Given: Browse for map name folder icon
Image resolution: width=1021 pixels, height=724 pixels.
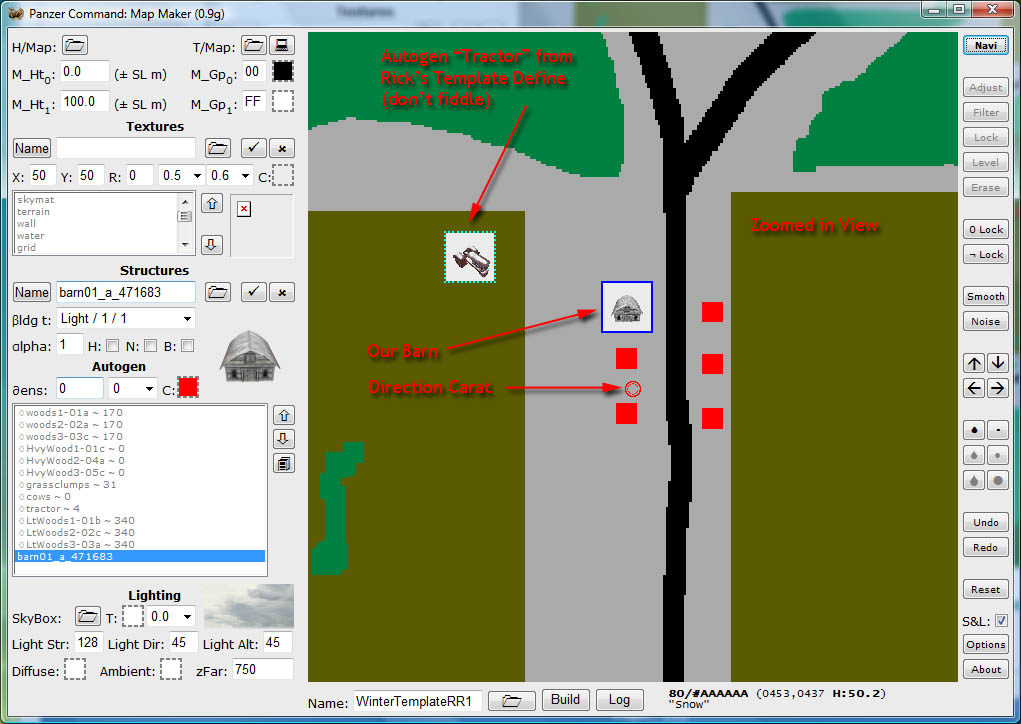Looking at the screenshot, I should 511,701.
